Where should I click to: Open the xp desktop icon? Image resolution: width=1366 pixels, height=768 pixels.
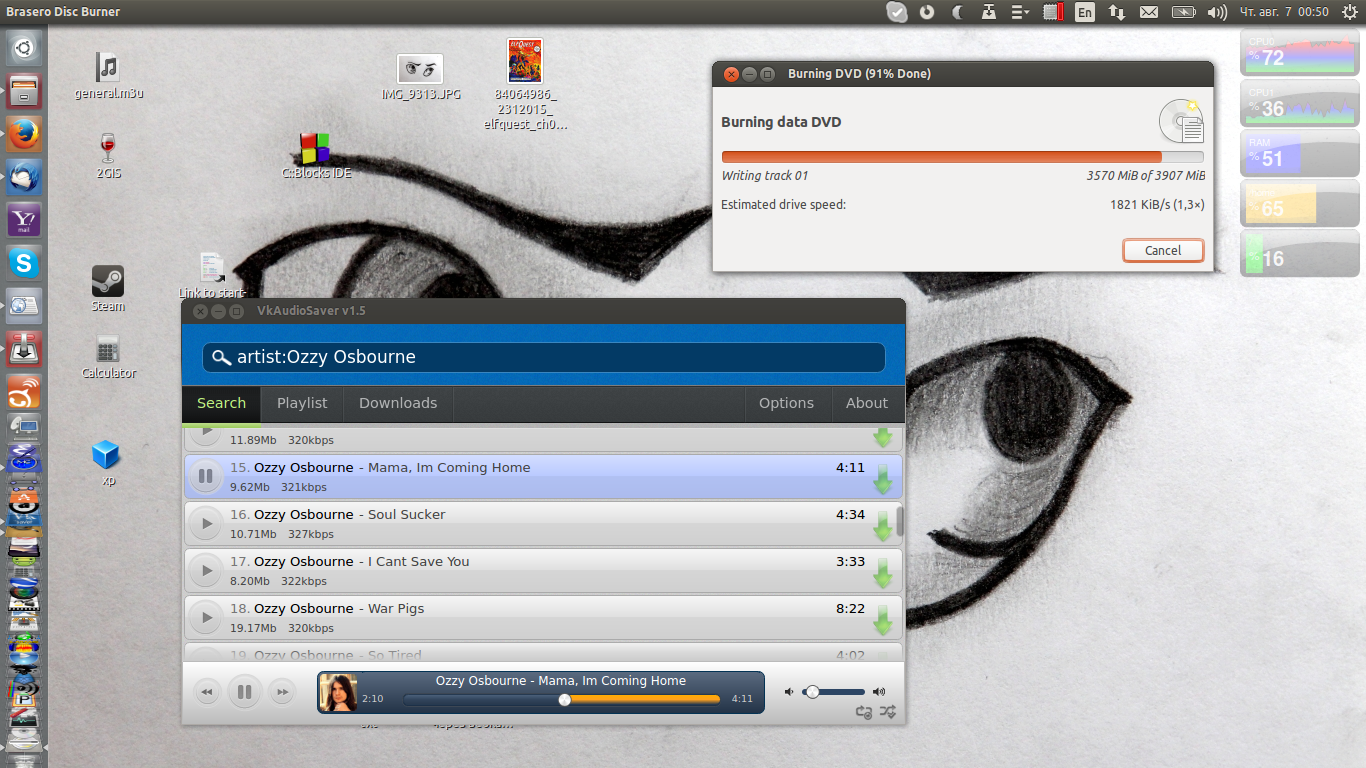(106, 463)
